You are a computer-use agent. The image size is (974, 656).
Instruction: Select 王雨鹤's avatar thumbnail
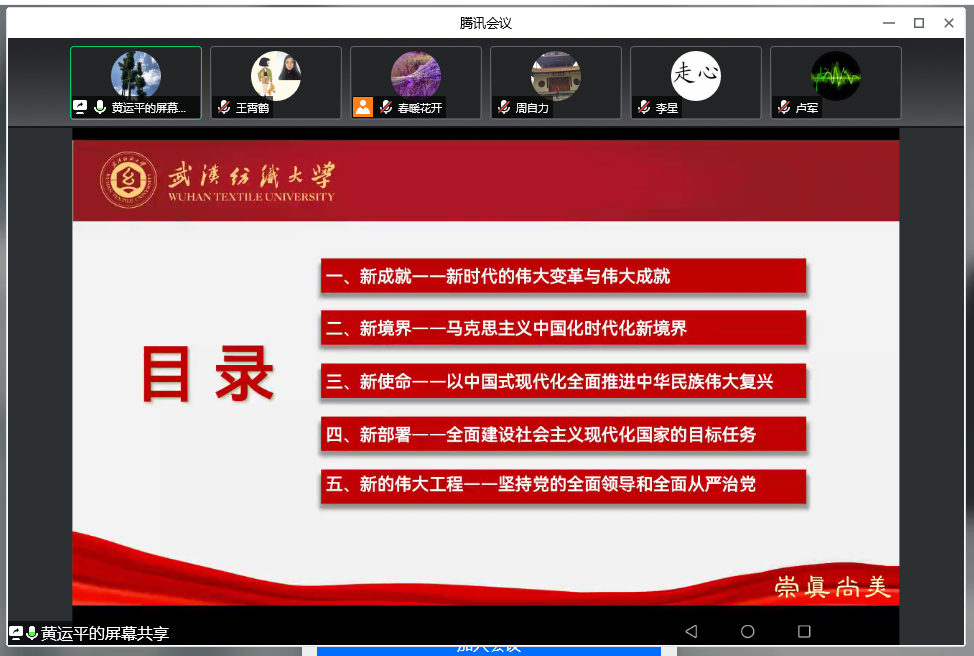pyautogui.click(x=275, y=76)
